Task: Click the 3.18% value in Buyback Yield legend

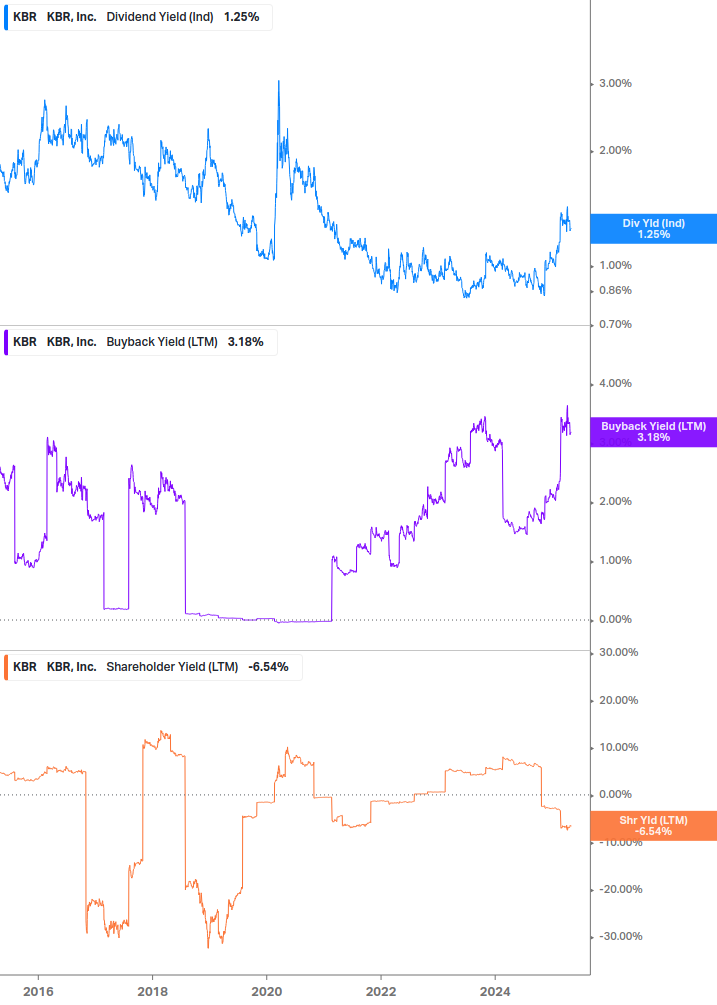Action: point(245,342)
